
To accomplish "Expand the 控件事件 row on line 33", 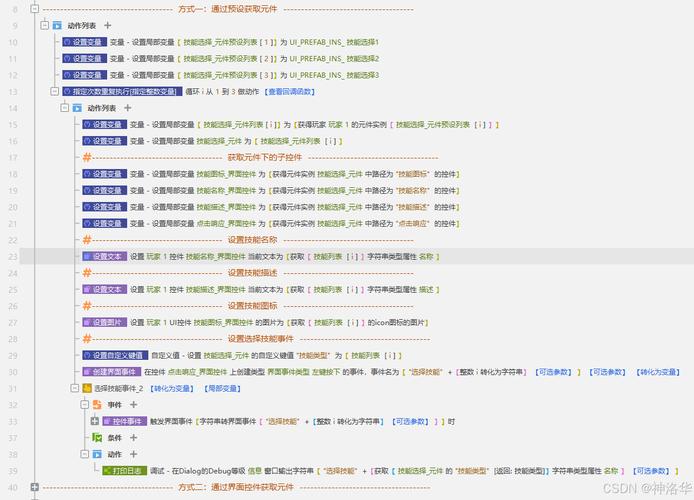I will [x=95, y=421].
